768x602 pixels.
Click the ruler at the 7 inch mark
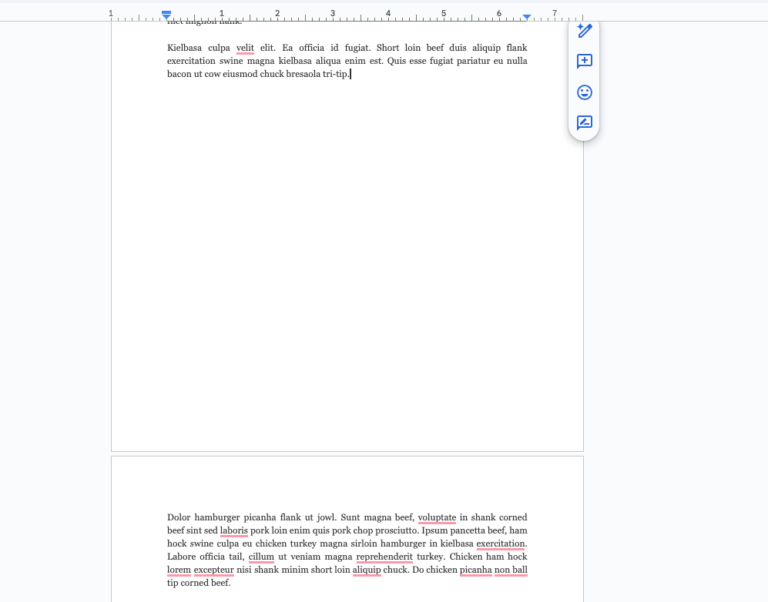(554, 14)
